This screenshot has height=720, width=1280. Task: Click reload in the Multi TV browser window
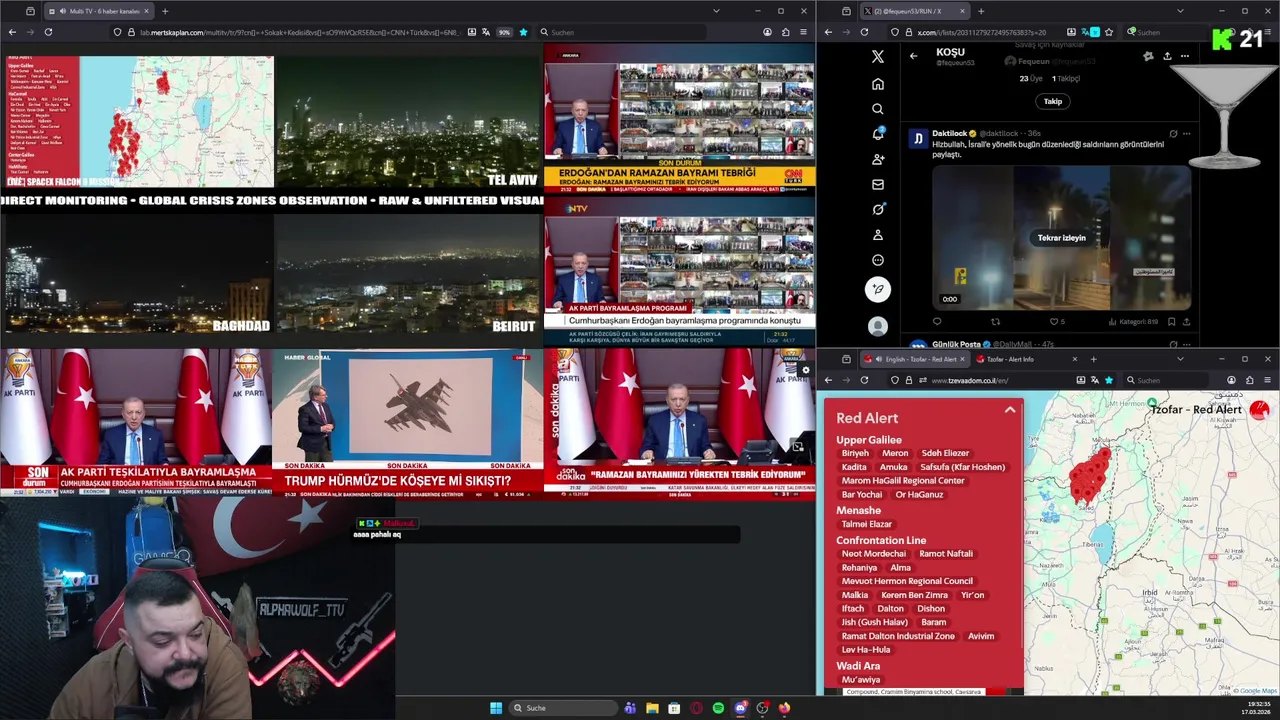tap(48, 32)
